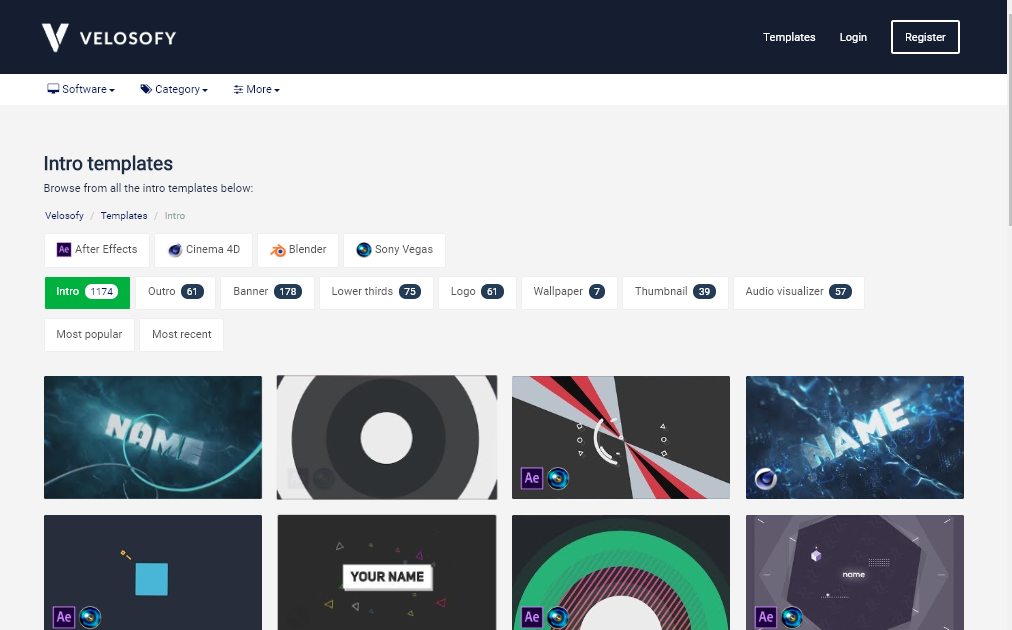Open the YOUR NAME intro thumbnail

point(387,573)
